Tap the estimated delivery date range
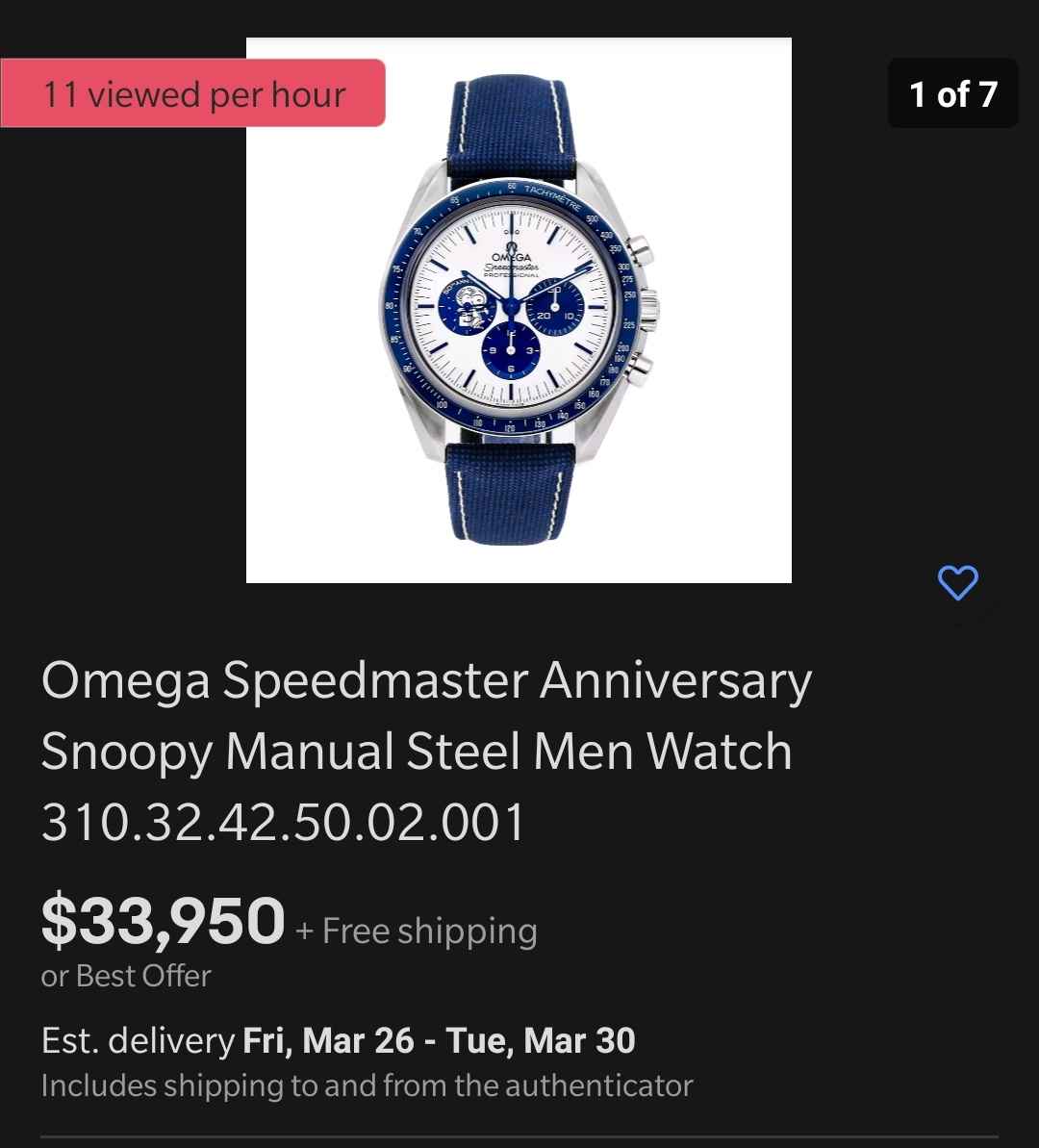Screen dimensions: 1039x1148 pyautogui.click(x=439, y=1040)
